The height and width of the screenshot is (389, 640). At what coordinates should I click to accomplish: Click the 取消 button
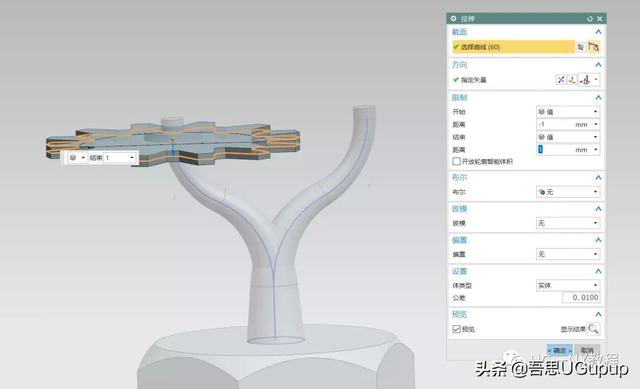[587, 350]
